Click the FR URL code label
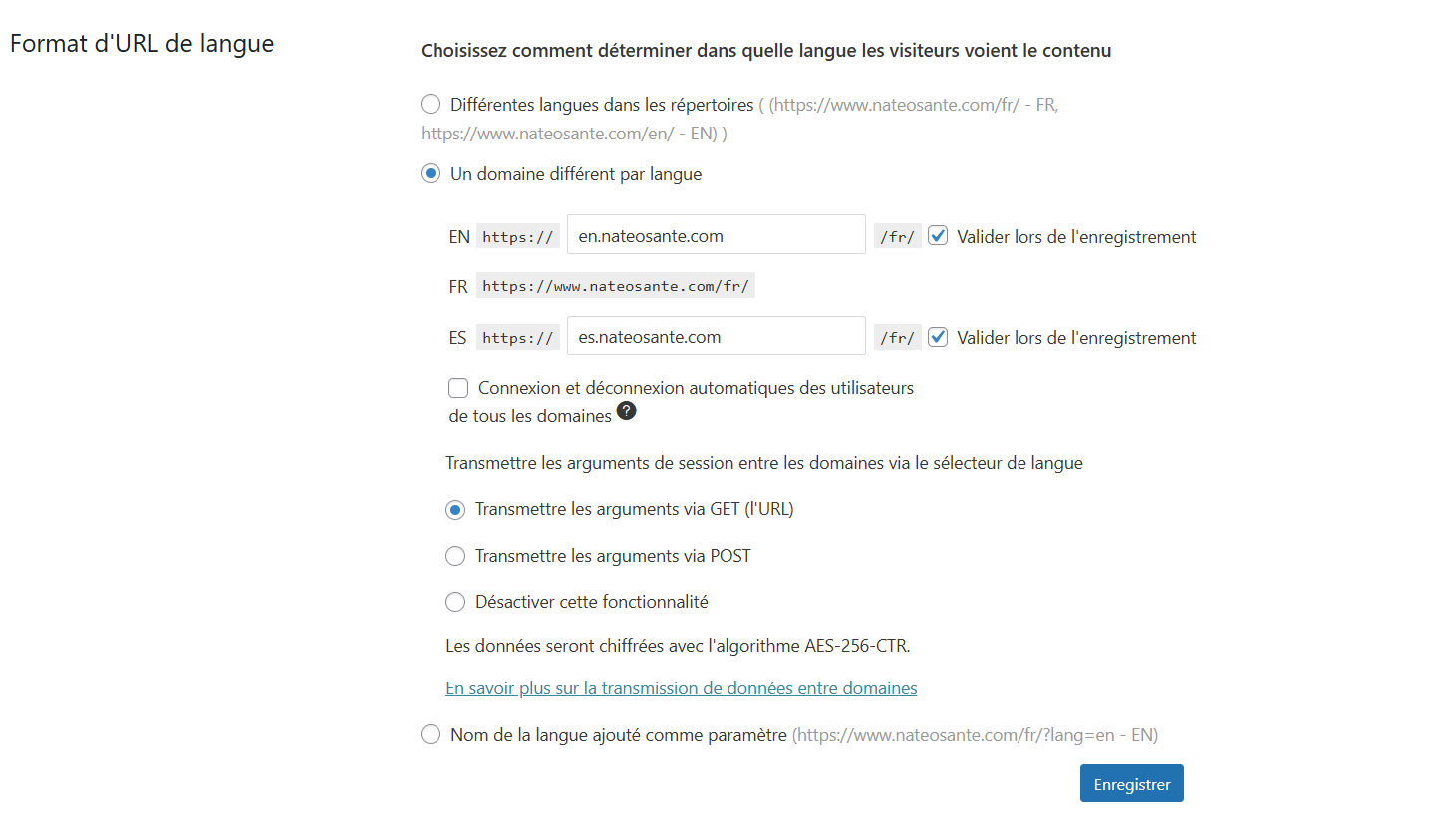This screenshot has width=1456, height=818. click(x=616, y=286)
